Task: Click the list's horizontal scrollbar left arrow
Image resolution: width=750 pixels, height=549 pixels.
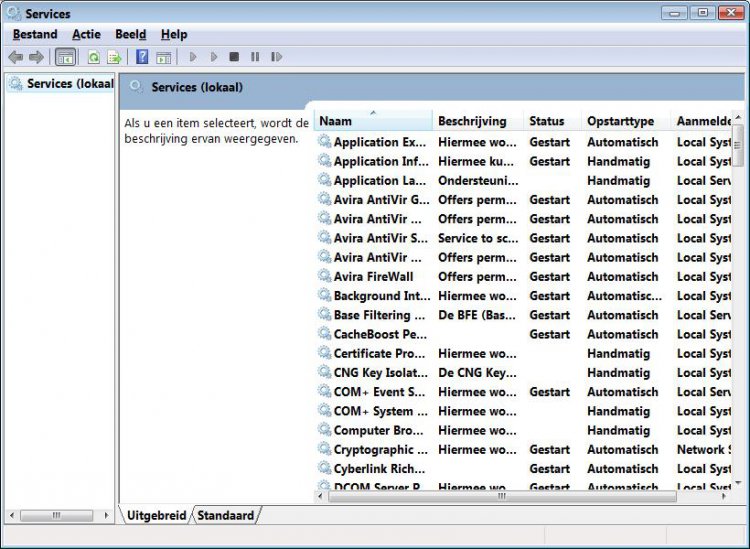Action: [320, 496]
